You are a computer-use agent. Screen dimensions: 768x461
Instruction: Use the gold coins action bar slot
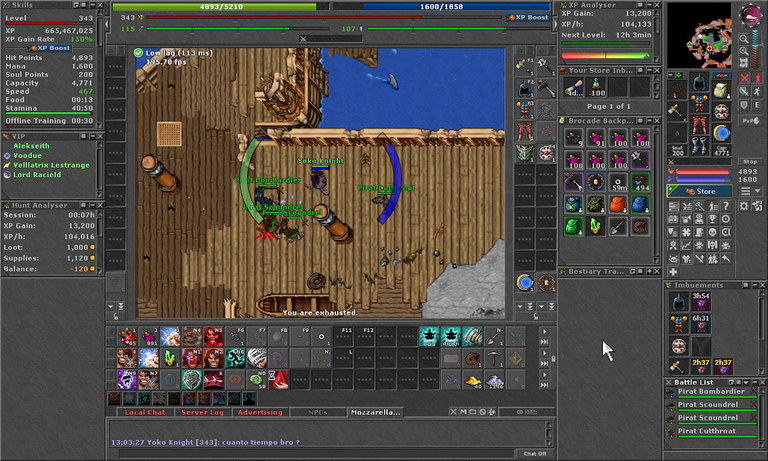pos(472,380)
